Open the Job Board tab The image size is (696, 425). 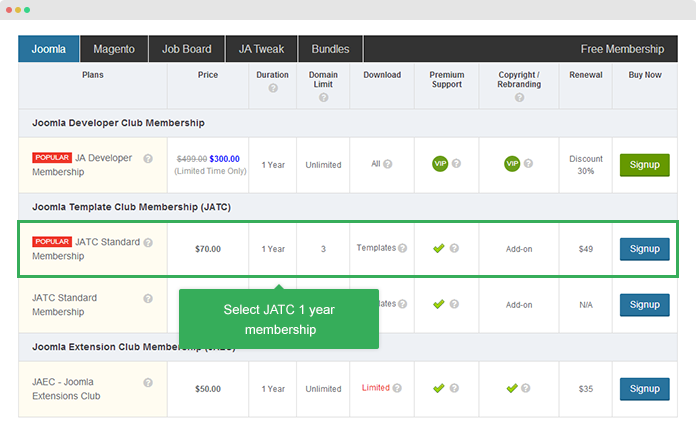click(x=187, y=49)
